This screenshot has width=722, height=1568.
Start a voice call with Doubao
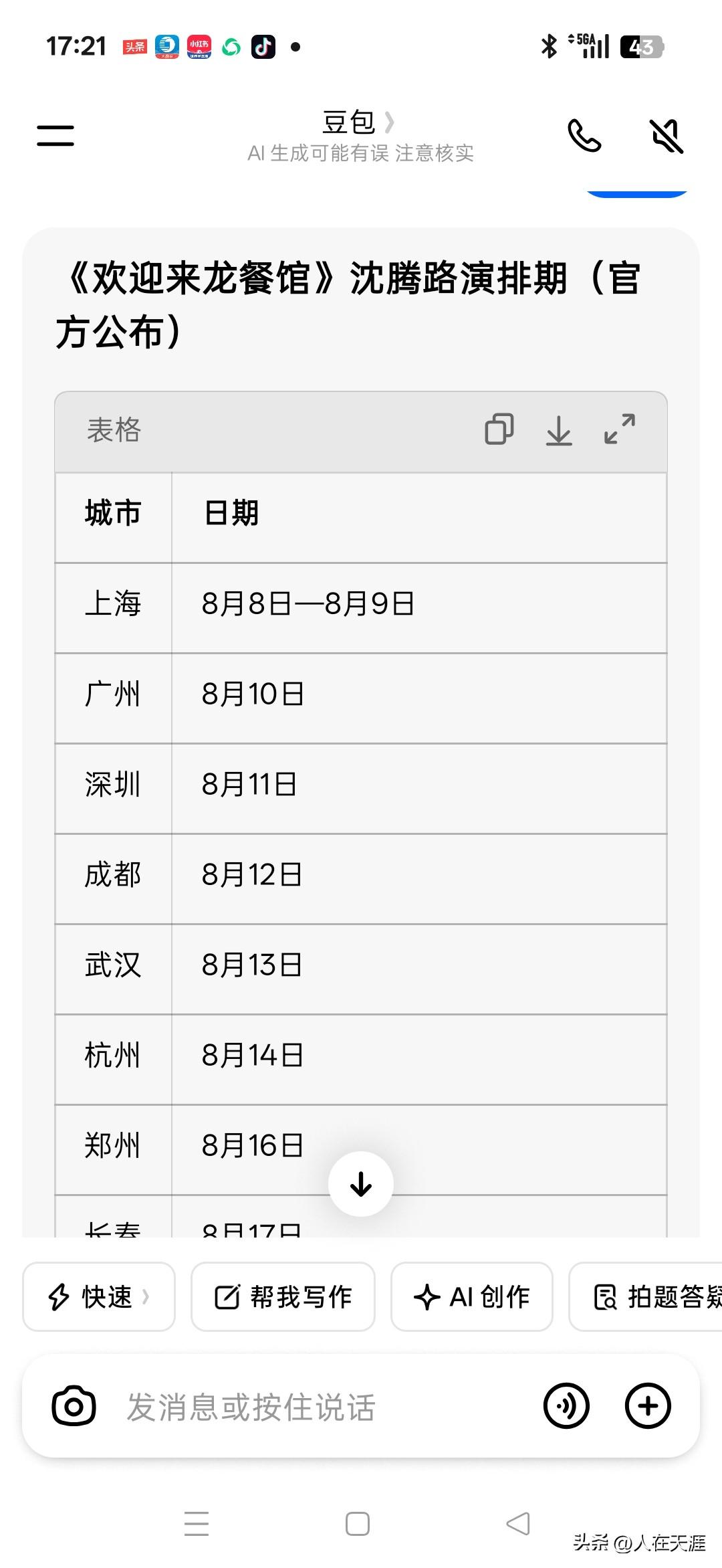coord(584,136)
